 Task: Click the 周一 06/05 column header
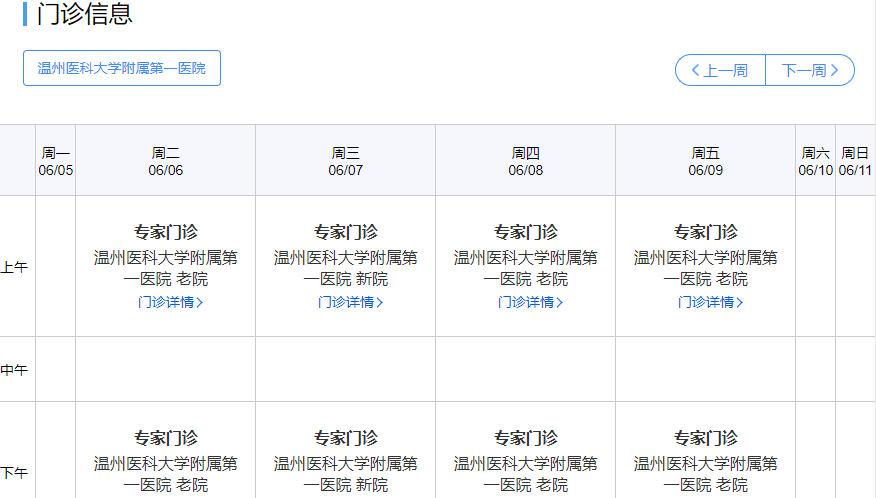pyautogui.click(x=56, y=161)
